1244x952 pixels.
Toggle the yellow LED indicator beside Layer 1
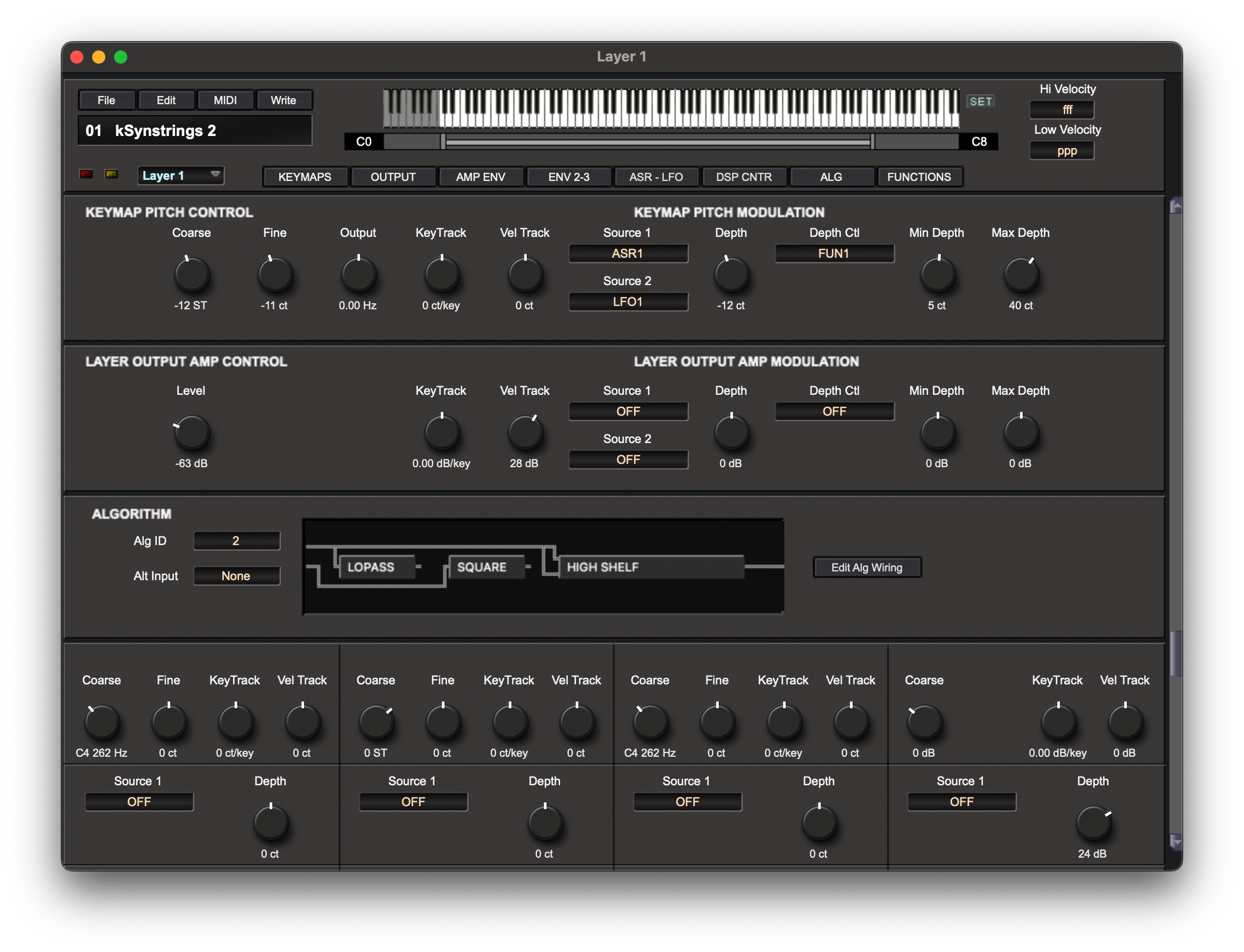coord(112,174)
